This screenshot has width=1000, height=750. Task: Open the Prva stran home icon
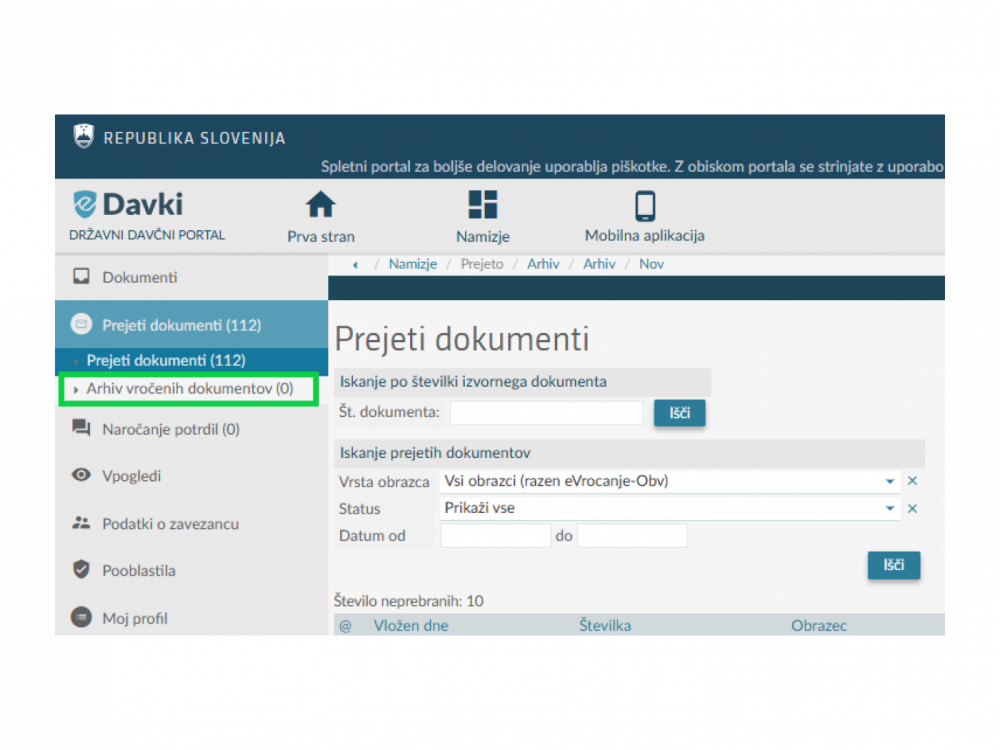[x=320, y=205]
